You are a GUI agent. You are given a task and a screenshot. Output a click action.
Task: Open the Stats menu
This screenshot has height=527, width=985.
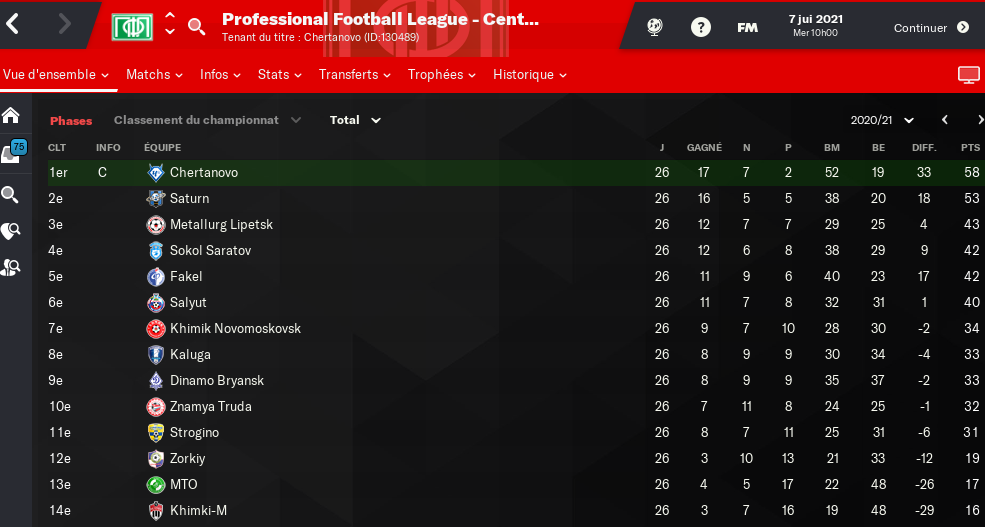click(279, 75)
